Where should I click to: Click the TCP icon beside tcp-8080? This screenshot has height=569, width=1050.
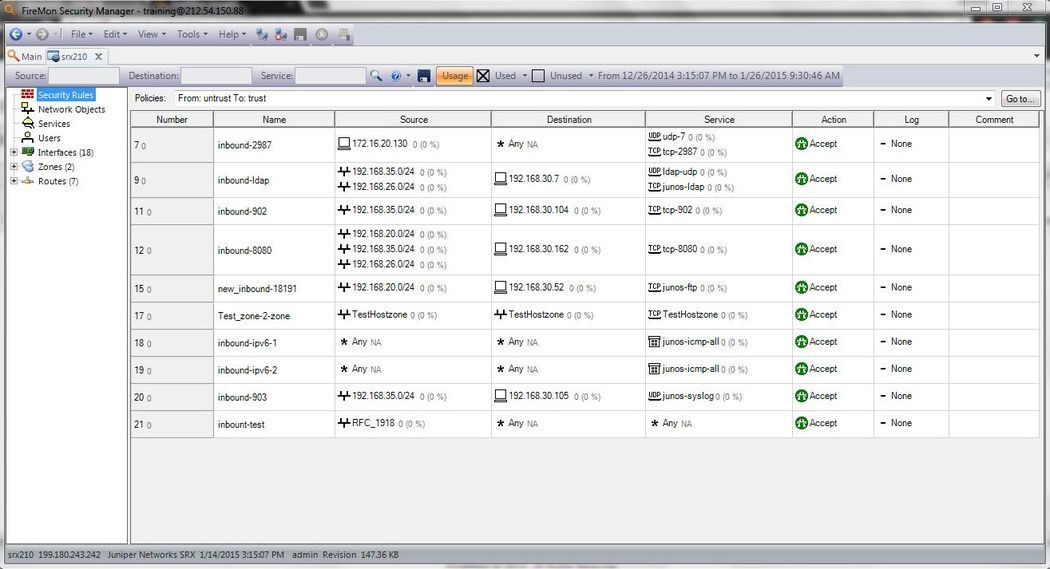point(654,248)
